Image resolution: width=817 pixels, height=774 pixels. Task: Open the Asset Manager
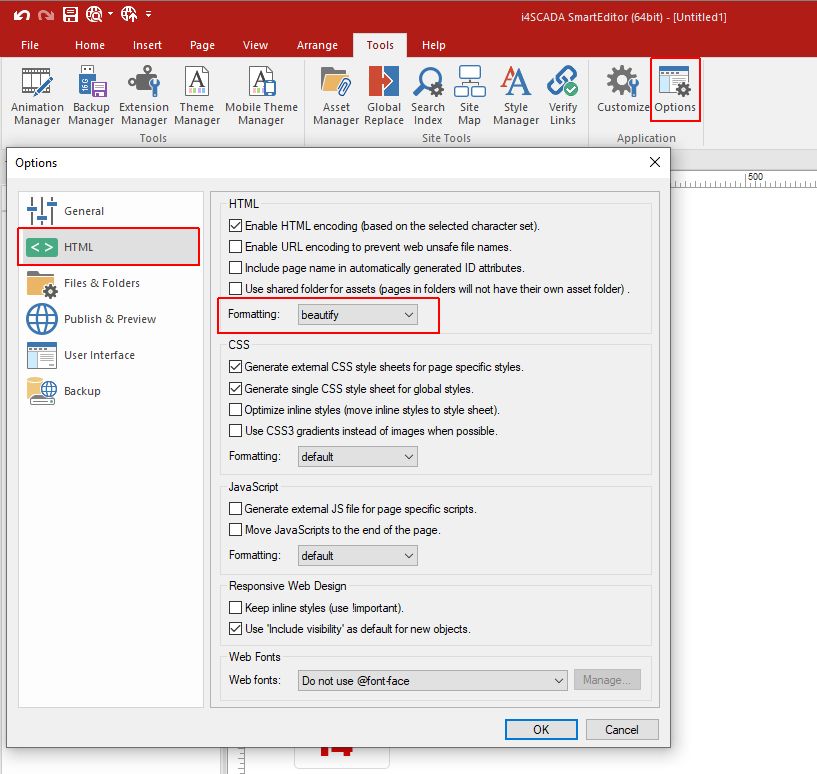coord(336,95)
